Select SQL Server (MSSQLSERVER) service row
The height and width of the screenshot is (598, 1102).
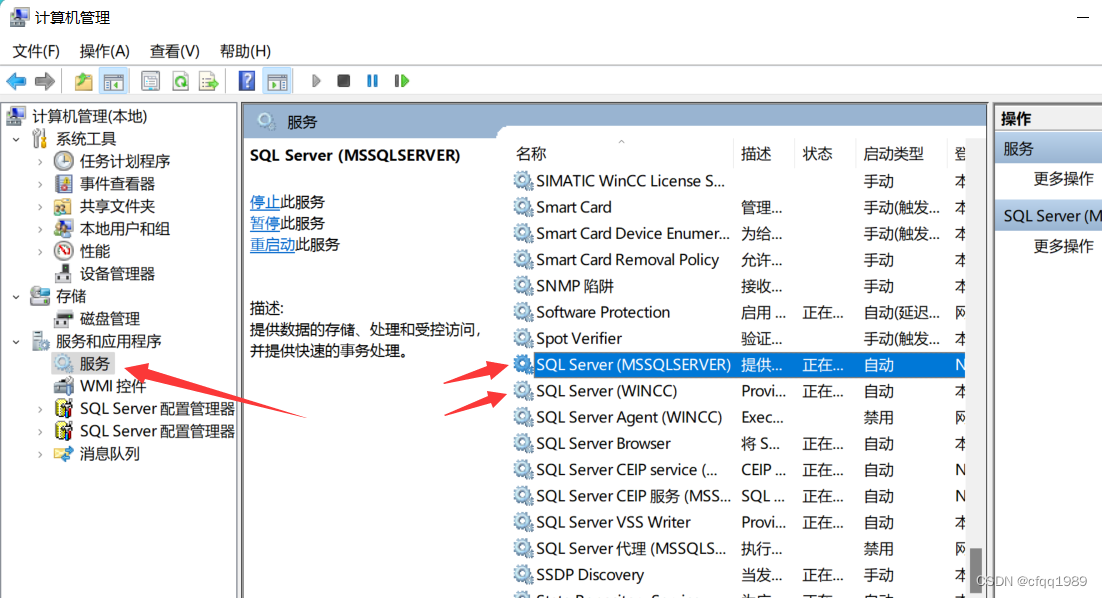tap(738, 365)
